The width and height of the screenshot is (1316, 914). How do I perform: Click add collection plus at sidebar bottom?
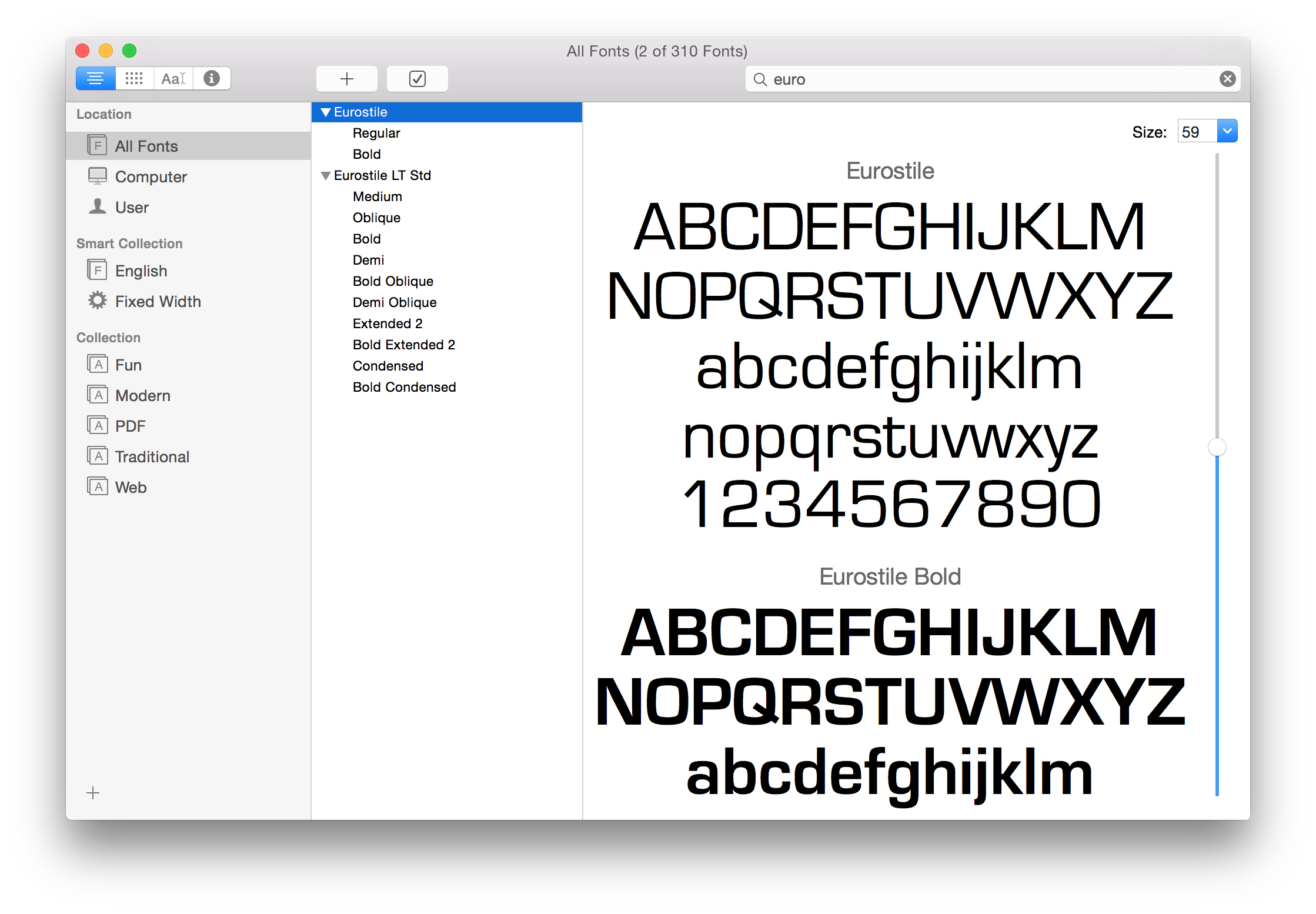click(93, 793)
